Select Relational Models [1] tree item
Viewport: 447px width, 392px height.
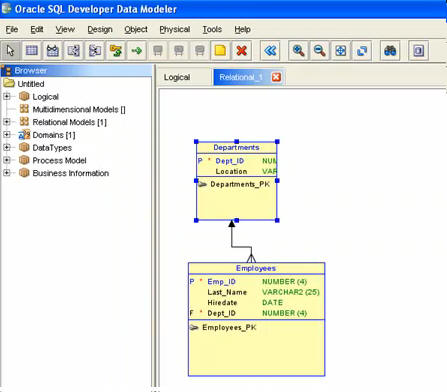point(69,122)
